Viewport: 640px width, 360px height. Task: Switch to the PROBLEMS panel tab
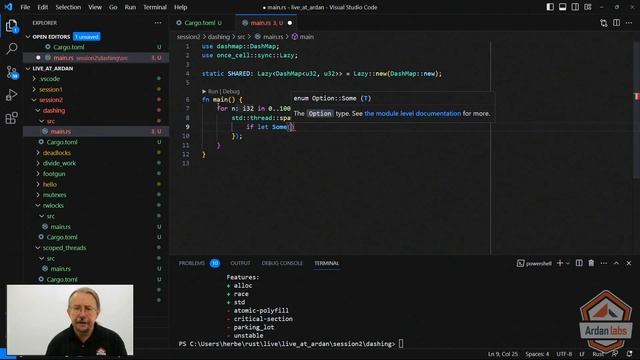(x=192, y=263)
